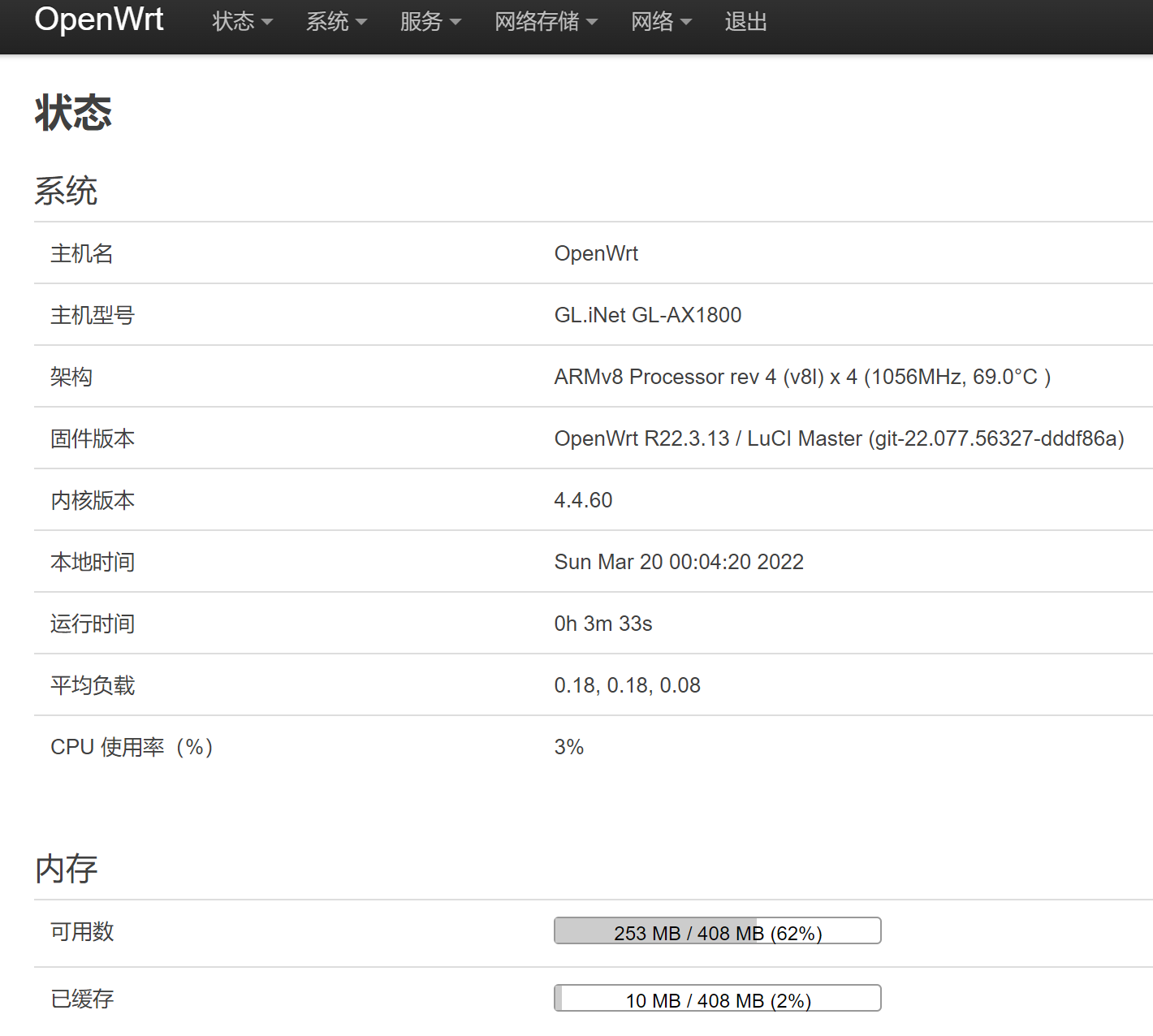Image resolution: width=1153 pixels, height=1036 pixels.
Task: Expand the 系统 dropdown menu
Action: [329, 22]
